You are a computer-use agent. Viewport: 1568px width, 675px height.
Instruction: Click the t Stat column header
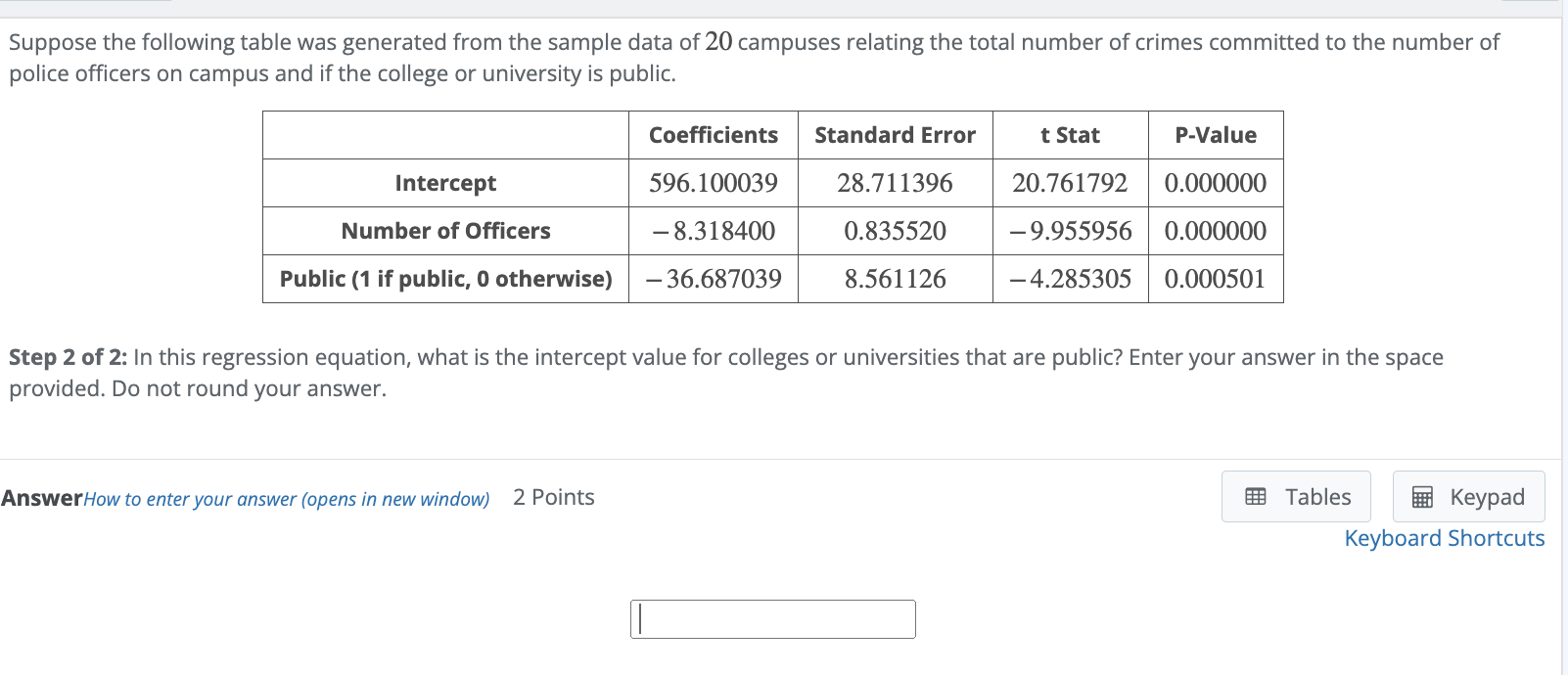[1070, 135]
